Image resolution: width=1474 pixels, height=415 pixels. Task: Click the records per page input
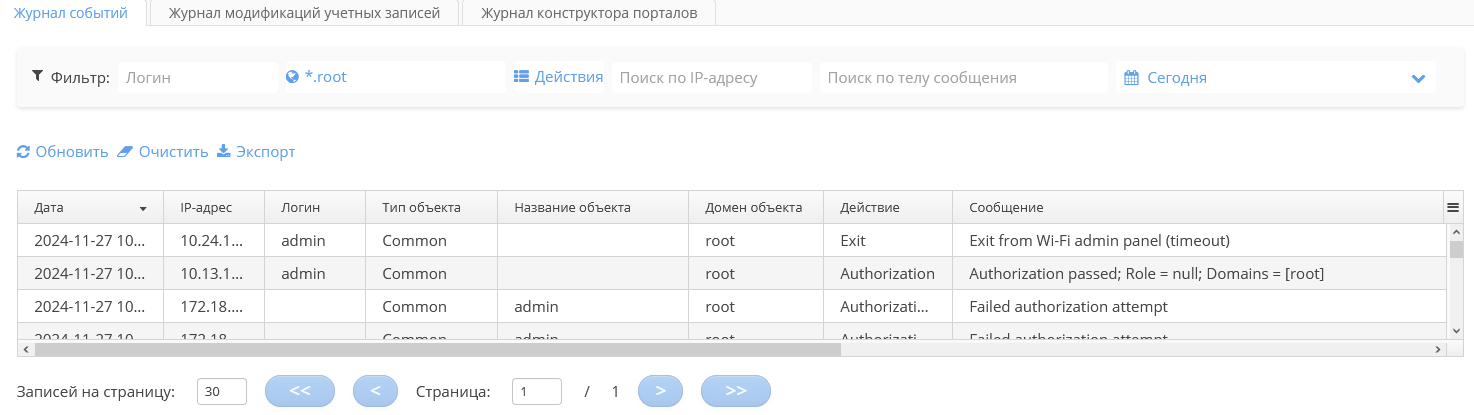click(x=222, y=392)
